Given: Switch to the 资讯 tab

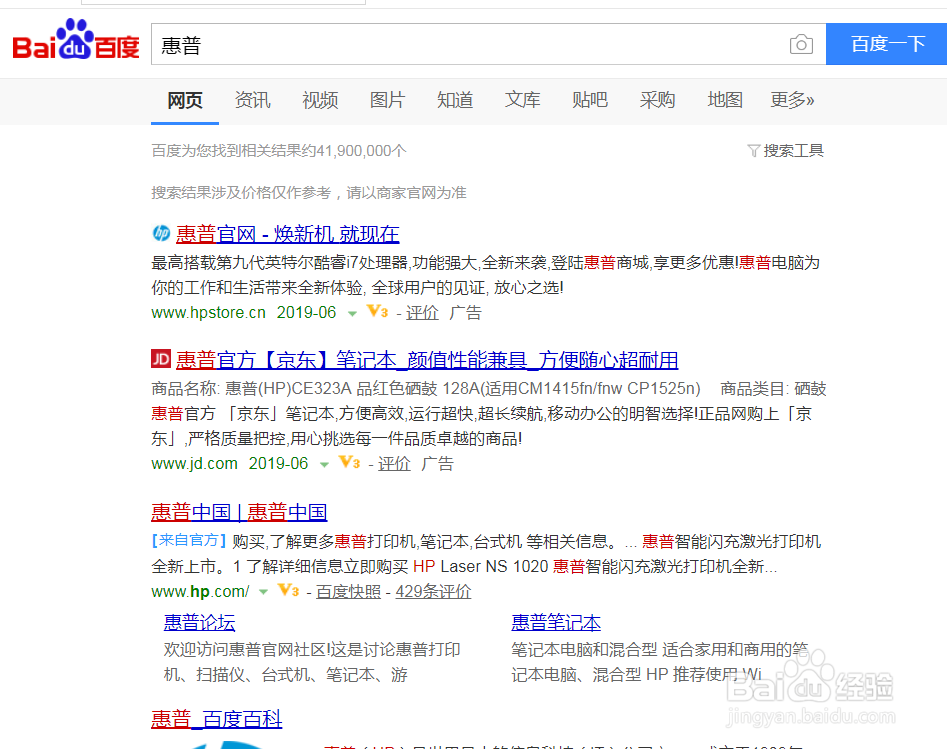Looking at the screenshot, I should coord(252,100).
